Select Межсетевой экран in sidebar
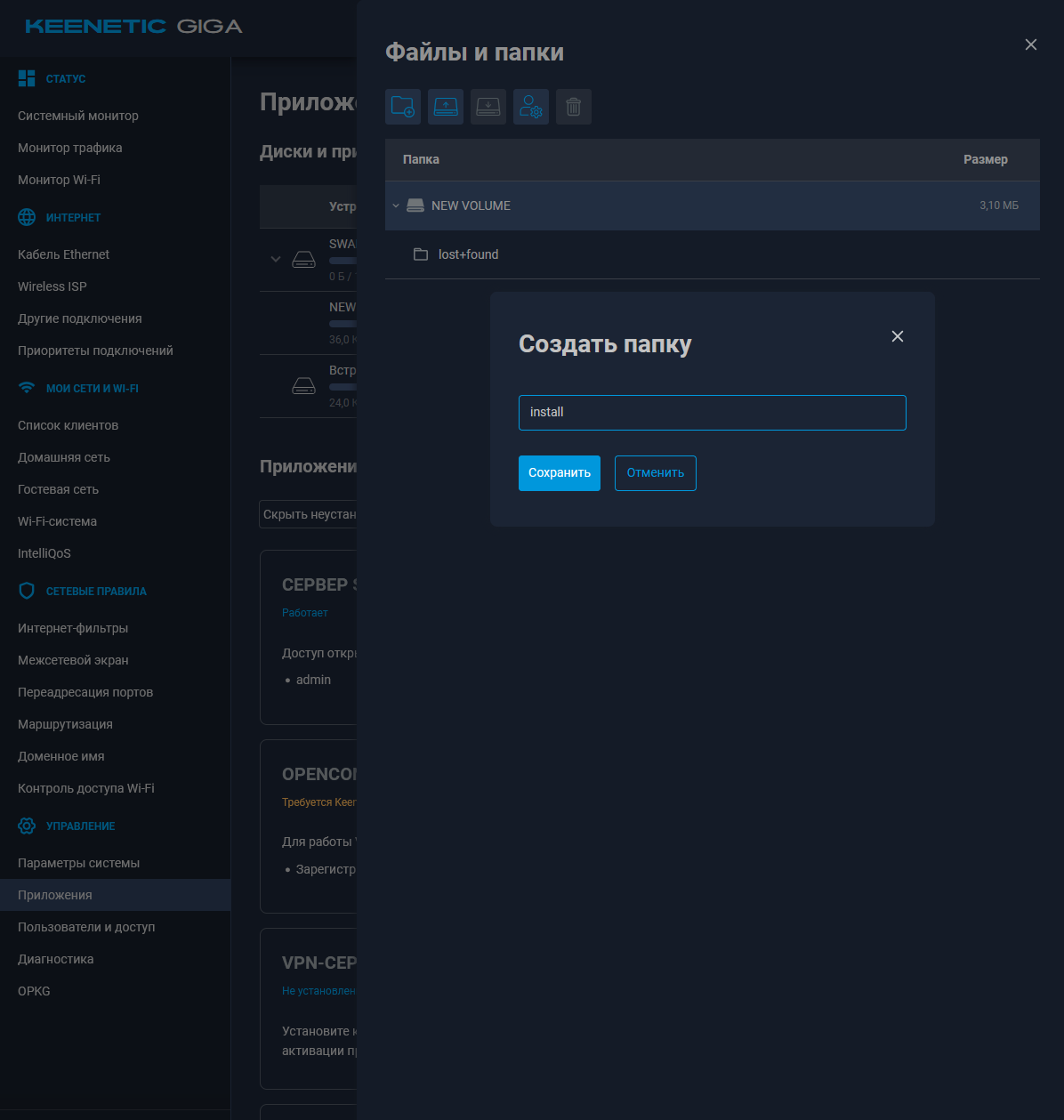The height and width of the screenshot is (1120, 1064). [x=73, y=660]
